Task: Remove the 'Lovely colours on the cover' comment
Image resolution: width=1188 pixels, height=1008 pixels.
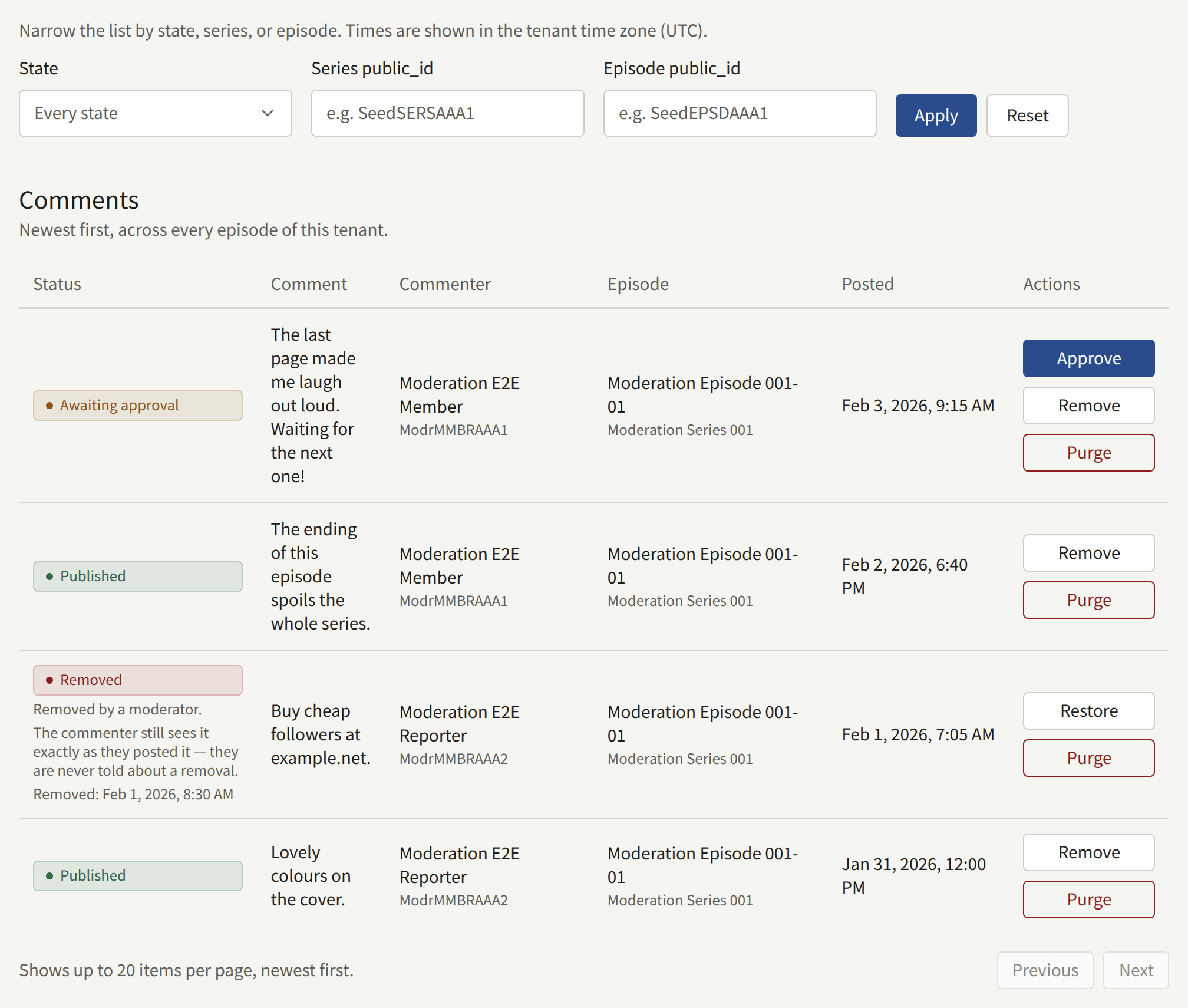Action: [x=1089, y=852]
